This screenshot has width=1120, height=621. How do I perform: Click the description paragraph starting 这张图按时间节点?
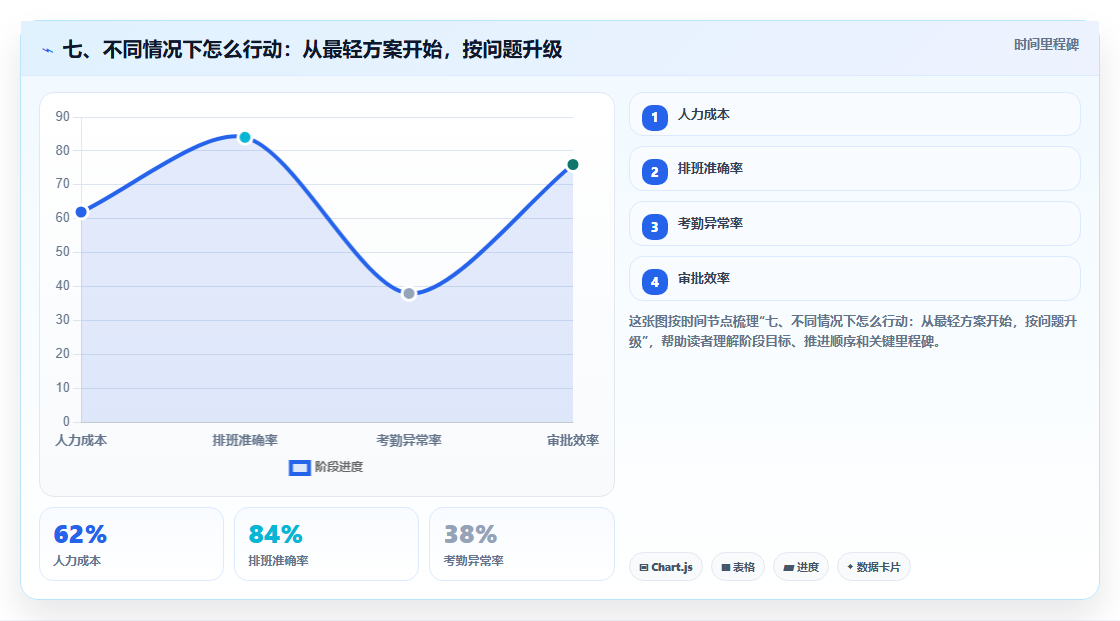852,331
